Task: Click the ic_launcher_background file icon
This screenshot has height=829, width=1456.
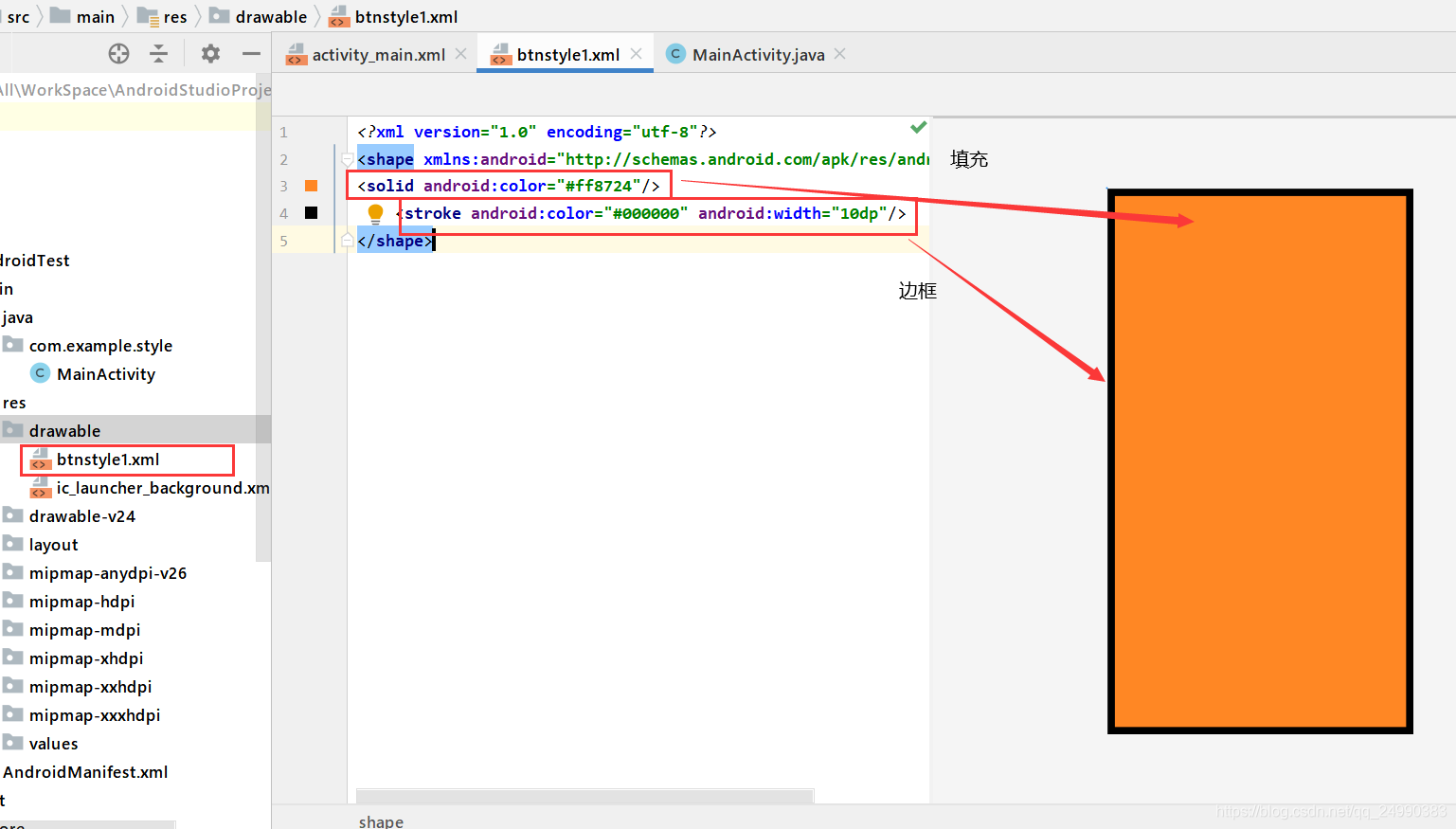Action: (x=40, y=487)
